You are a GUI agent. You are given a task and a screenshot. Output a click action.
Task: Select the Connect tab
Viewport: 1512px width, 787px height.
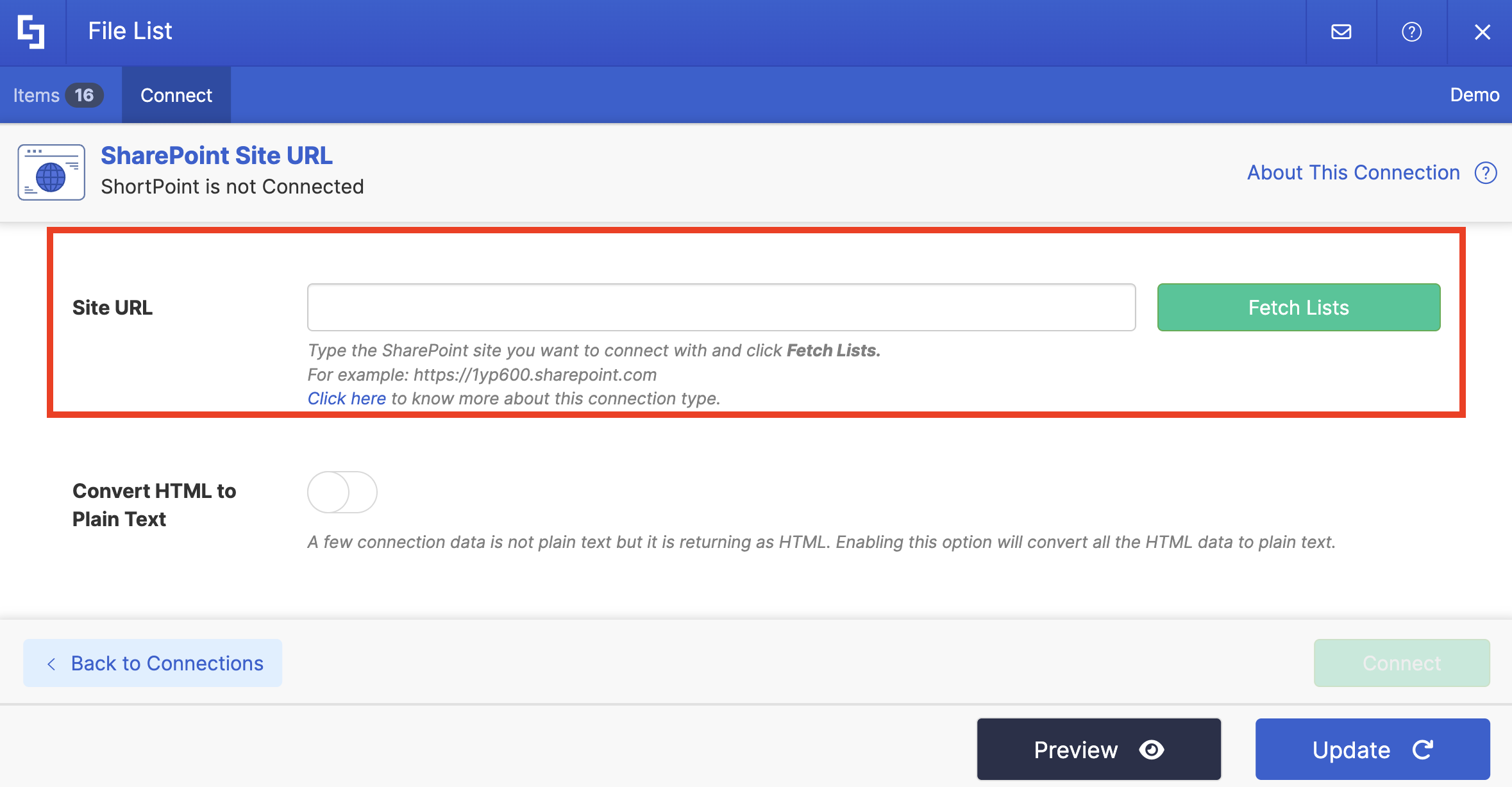click(176, 95)
